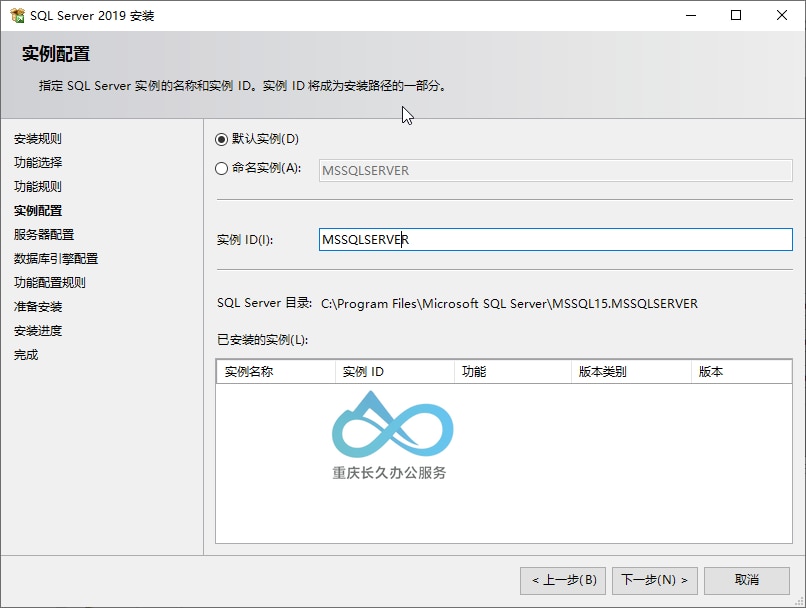The width and height of the screenshot is (806, 608).
Task: Sort by 版本类别 column header
Action: (x=631, y=372)
